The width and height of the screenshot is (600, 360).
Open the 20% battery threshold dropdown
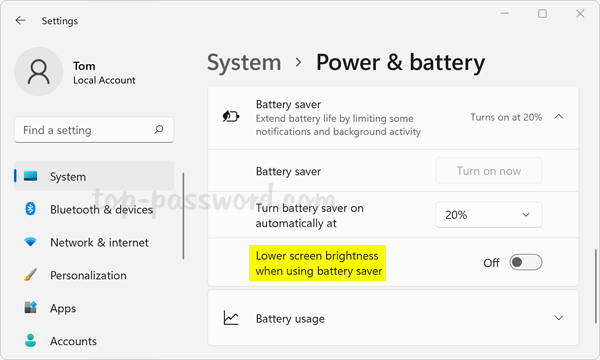489,215
